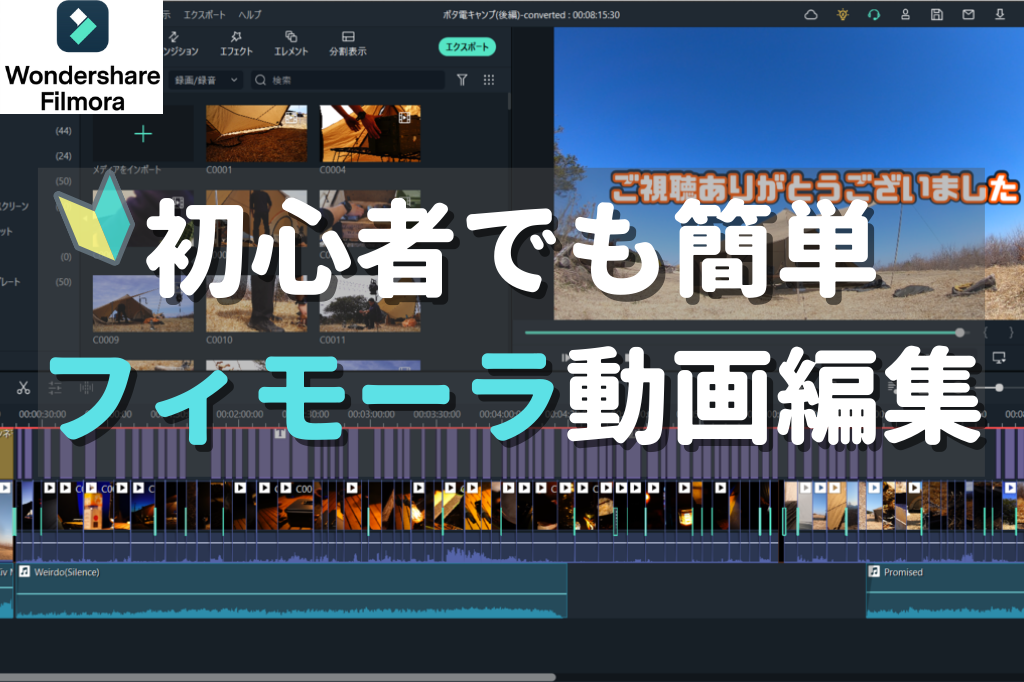Select the C0010 media thumbnail
1024x682 pixels.
[x=257, y=304]
